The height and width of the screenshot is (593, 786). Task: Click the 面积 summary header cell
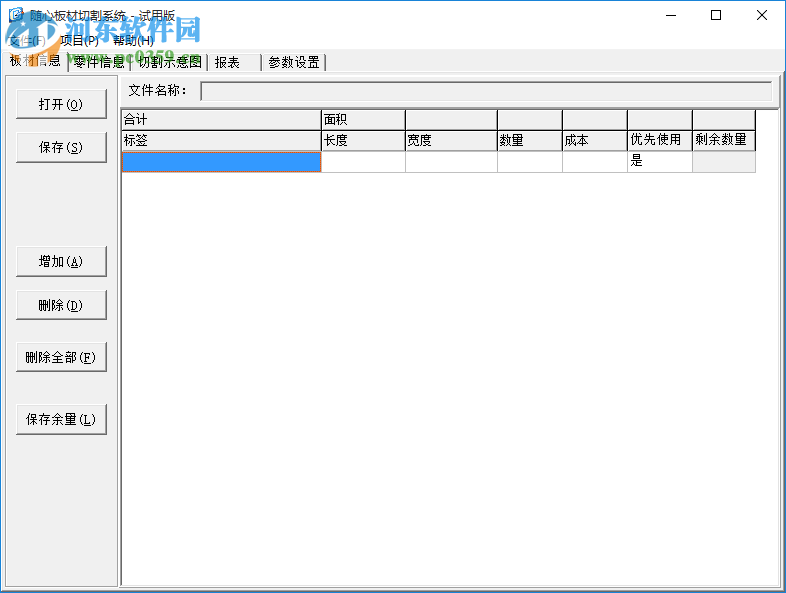[363, 120]
